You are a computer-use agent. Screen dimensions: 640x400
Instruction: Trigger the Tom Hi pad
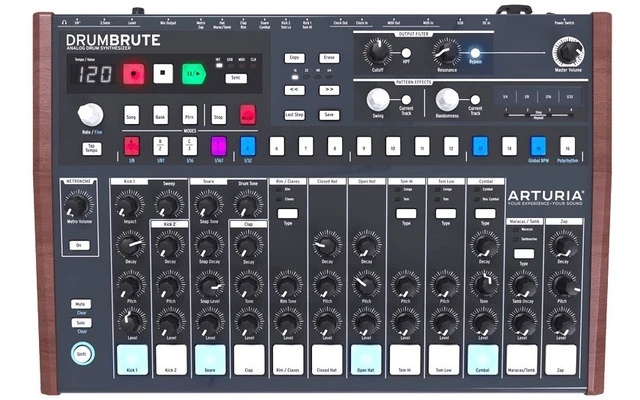(x=405, y=360)
